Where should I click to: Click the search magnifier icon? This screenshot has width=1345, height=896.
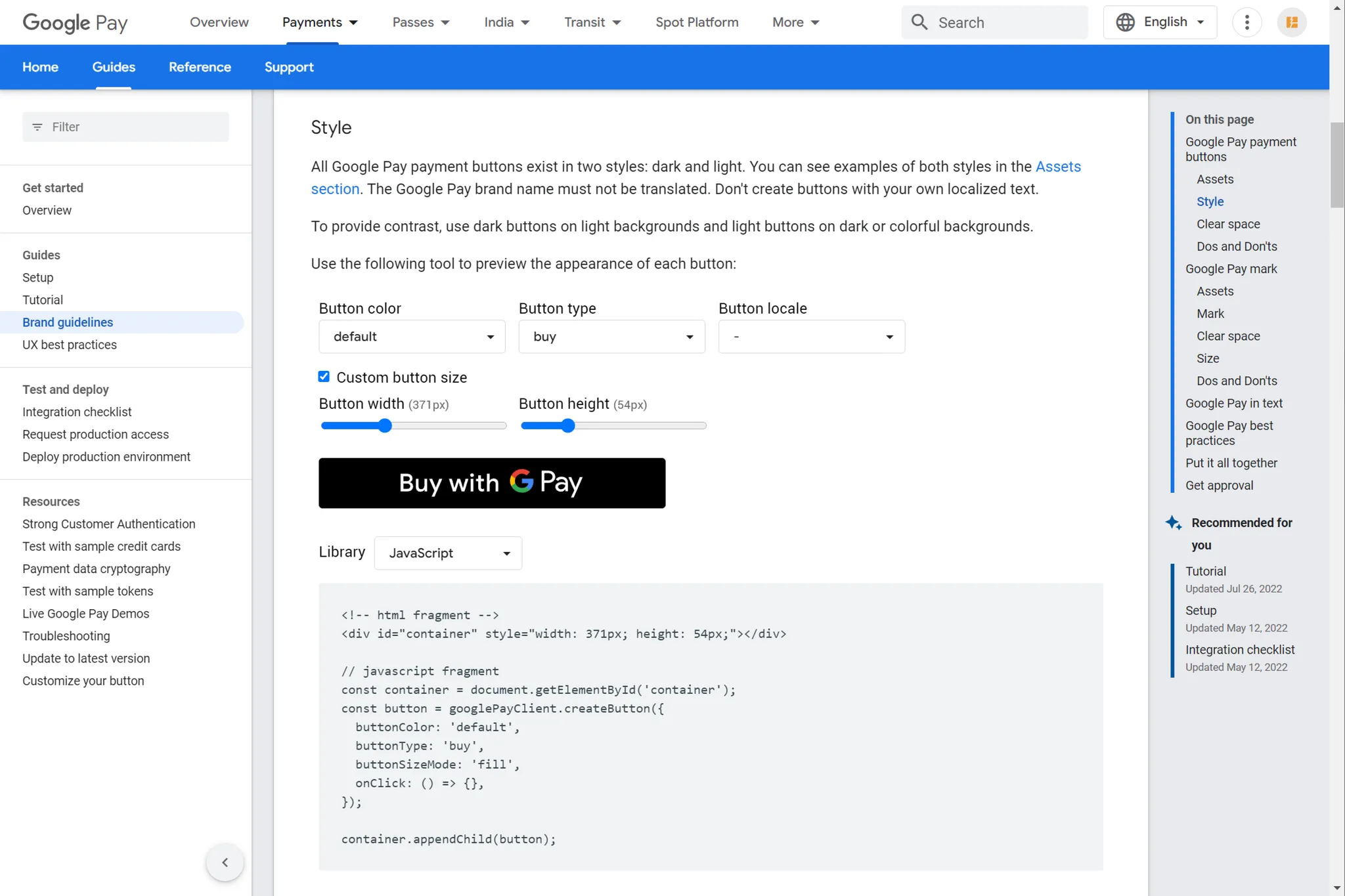coord(918,22)
